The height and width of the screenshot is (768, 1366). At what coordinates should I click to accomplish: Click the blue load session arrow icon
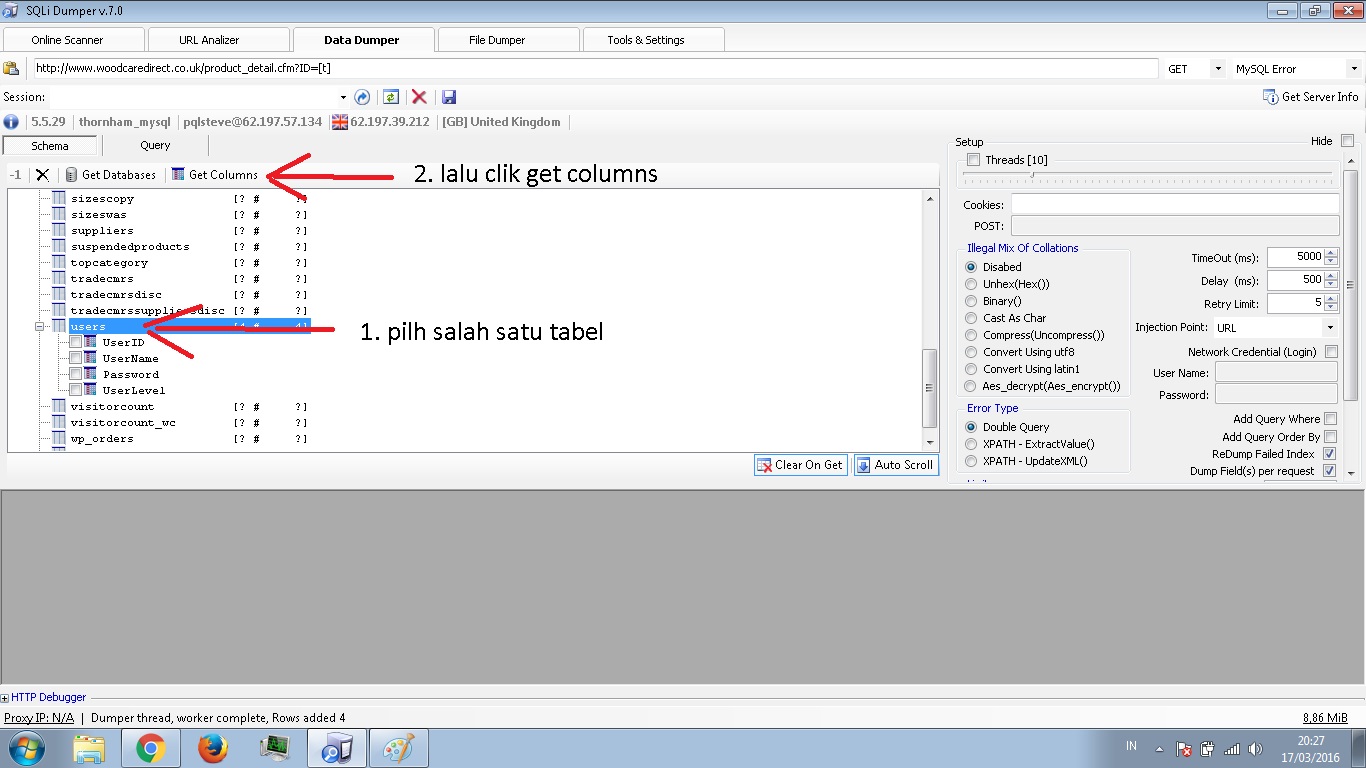tap(362, 97)
